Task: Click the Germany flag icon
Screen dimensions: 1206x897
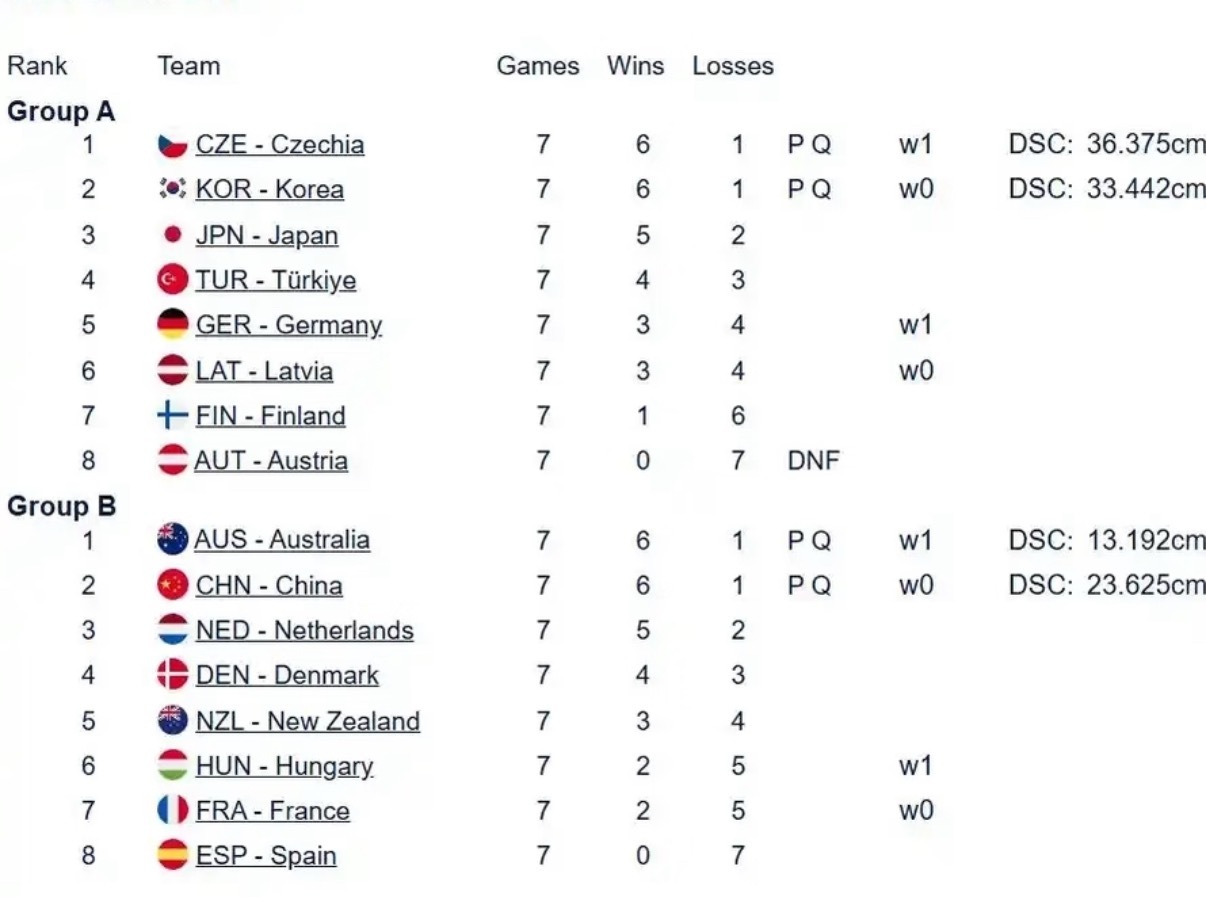Action: pyautogui.click(x=173, y=325)
